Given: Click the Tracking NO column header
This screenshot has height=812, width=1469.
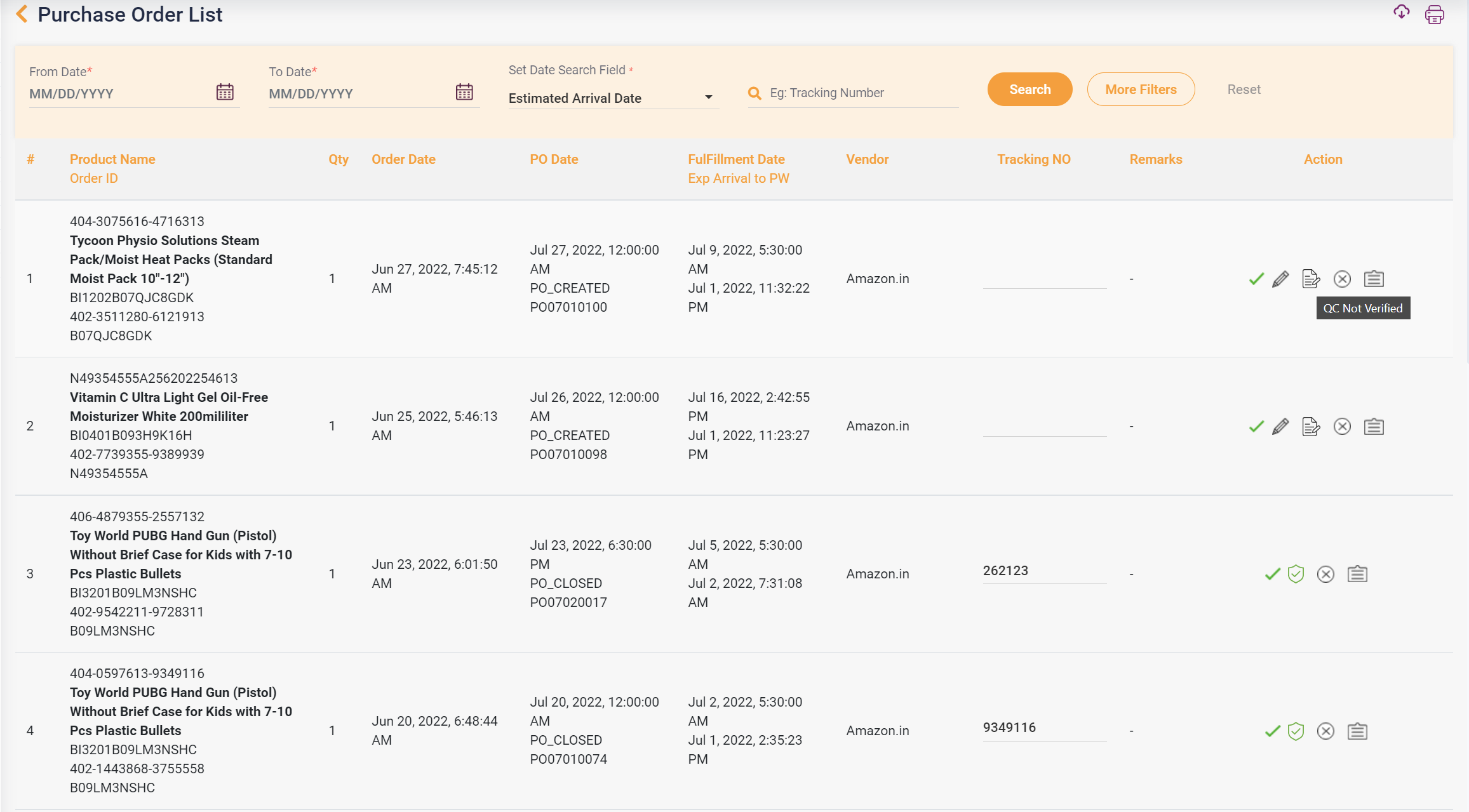Looking at the screenshot, I should (x=1033, y=159).
